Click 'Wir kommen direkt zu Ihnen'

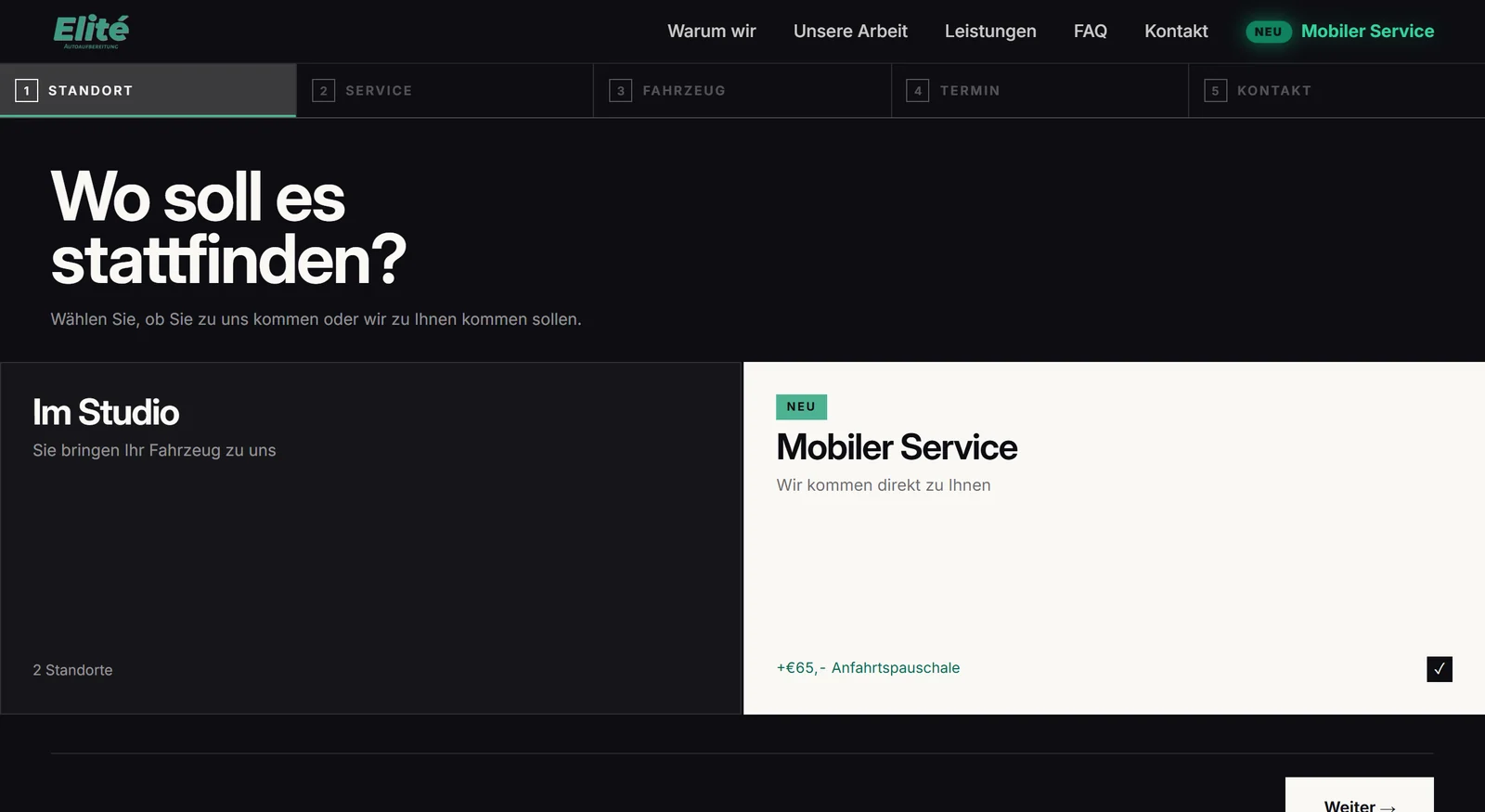pyautogui.click(x=884, y=485)
